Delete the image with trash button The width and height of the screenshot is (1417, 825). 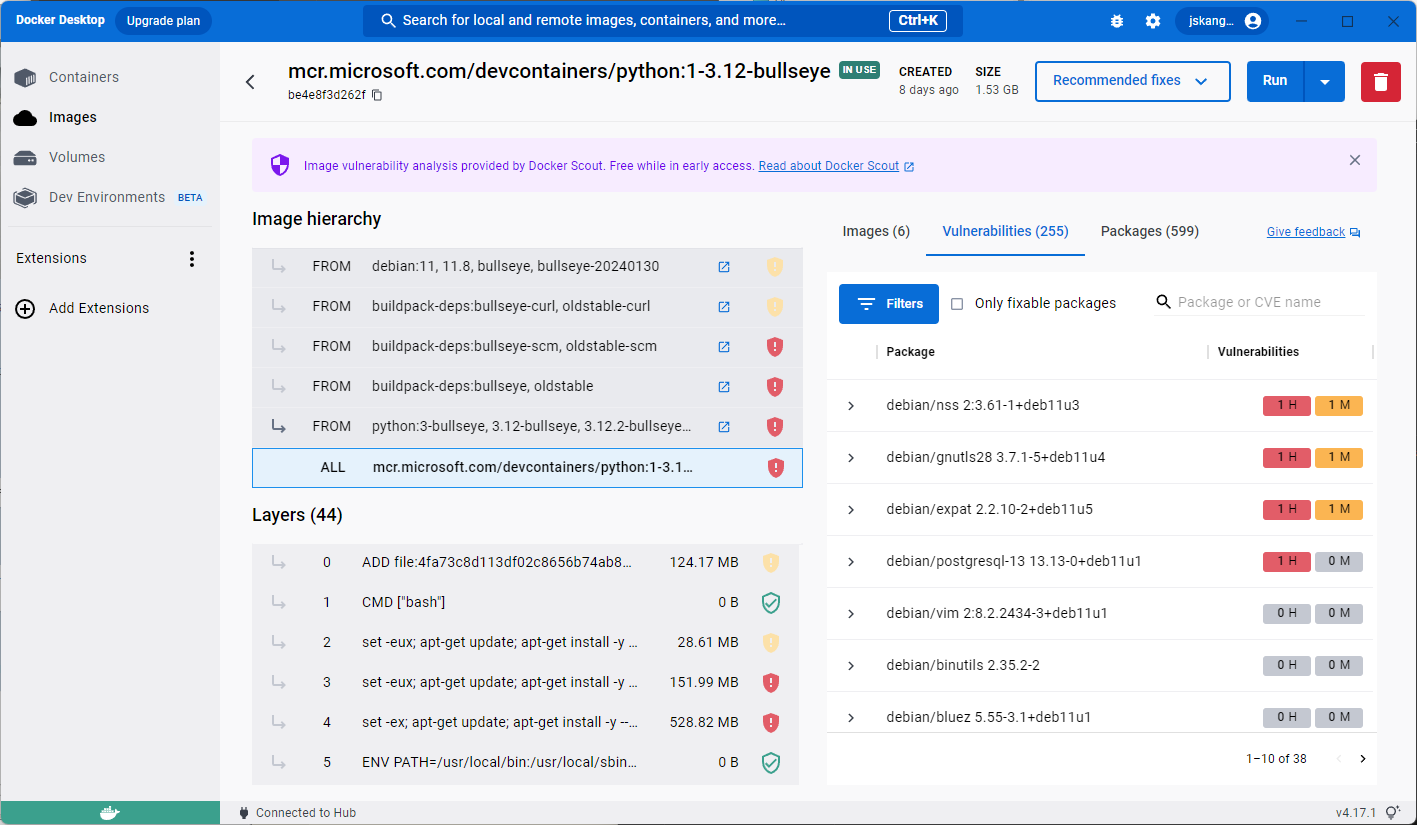(1381, 81)
